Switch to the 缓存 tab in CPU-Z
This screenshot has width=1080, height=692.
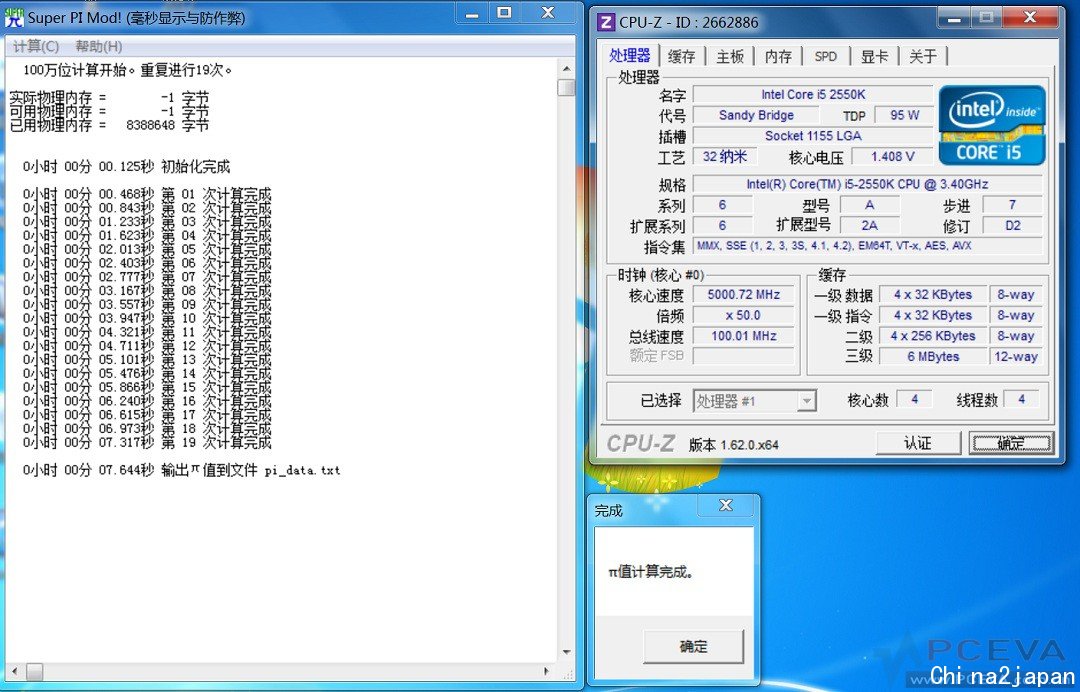[x=681, y=56]
